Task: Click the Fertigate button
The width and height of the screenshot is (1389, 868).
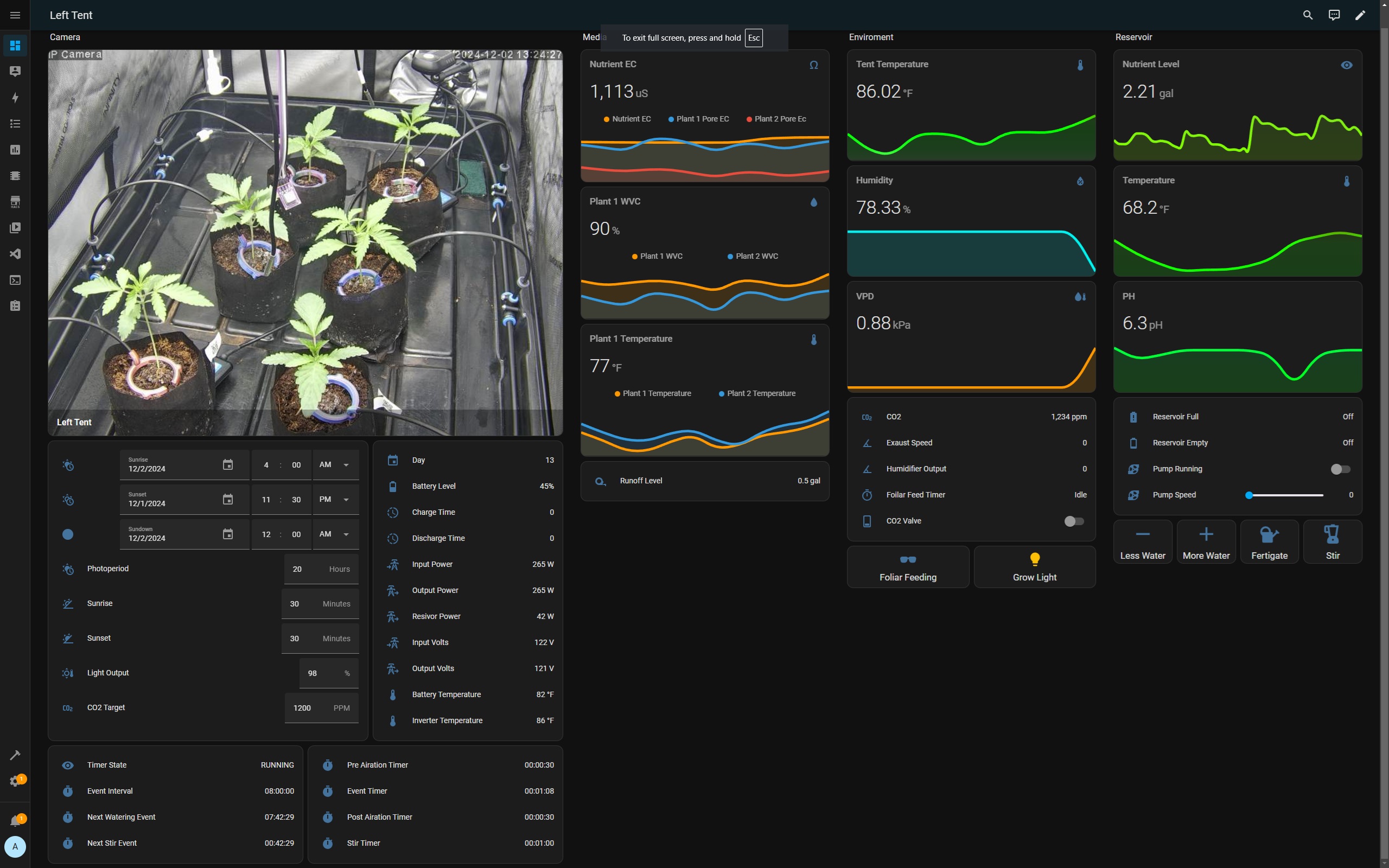Action: tap(1269, 542)
